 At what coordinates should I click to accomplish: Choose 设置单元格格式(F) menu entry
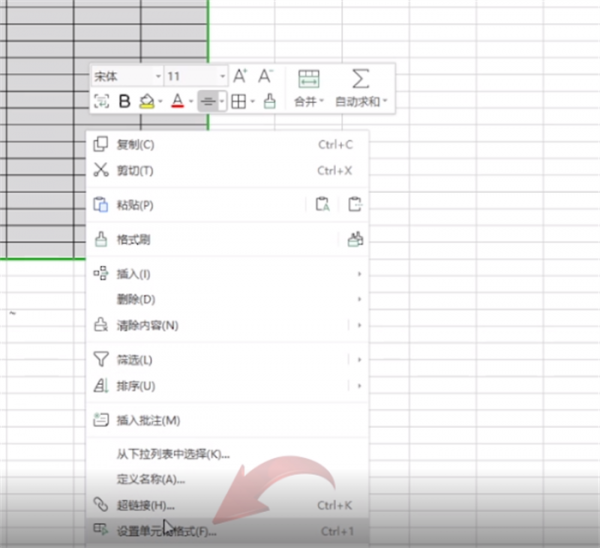click(x=166, y=530)
